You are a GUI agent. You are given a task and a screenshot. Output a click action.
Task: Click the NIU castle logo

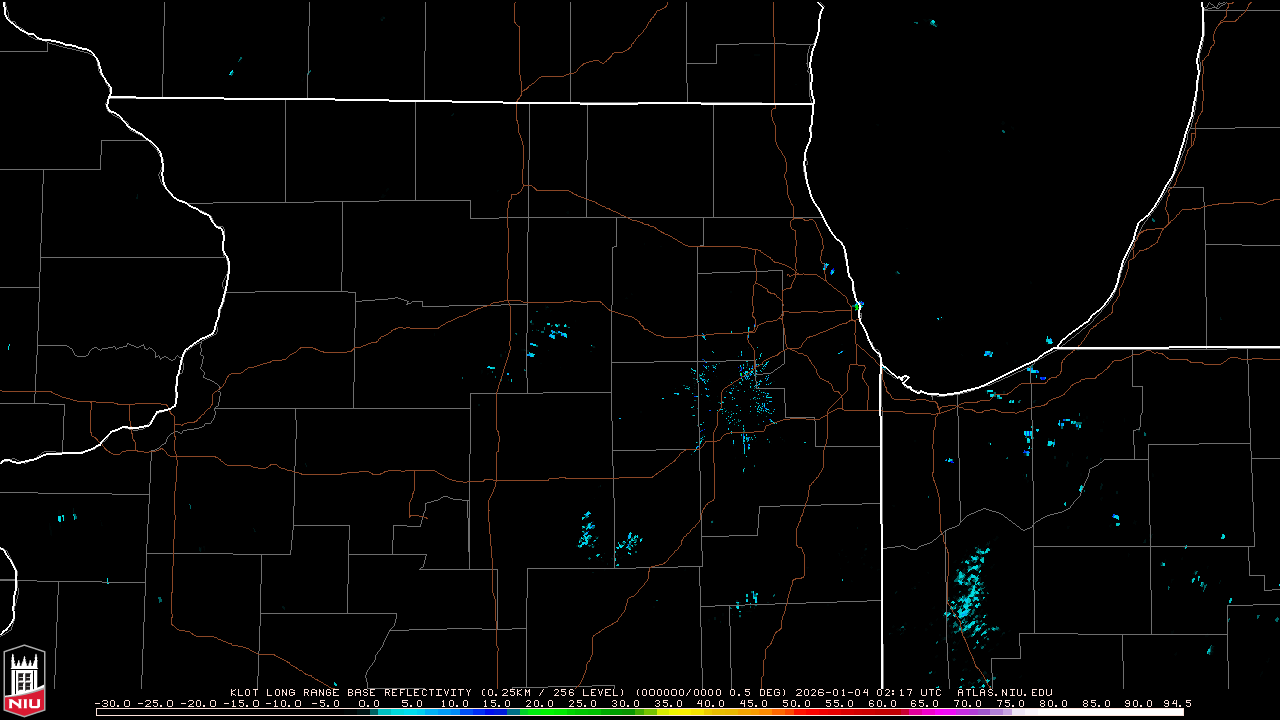pos(24,681)
